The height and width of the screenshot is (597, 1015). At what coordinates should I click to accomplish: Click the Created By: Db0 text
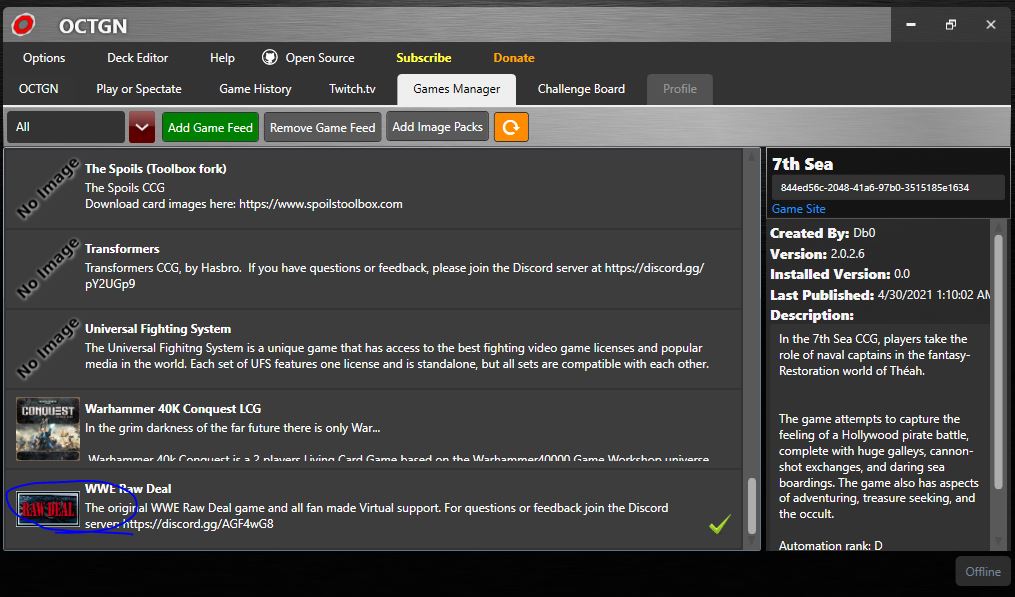coord(822,233)
